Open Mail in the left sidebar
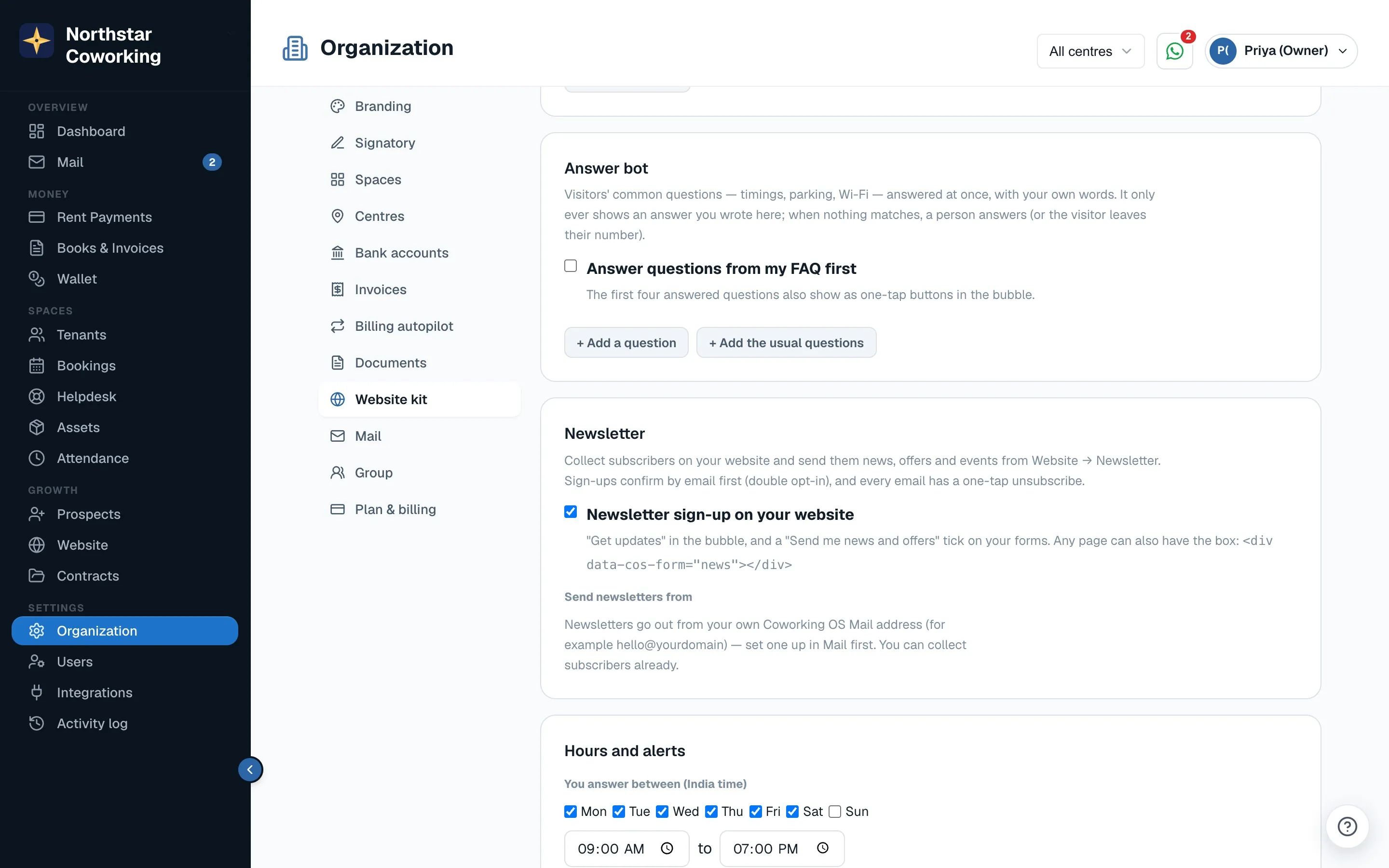 click(124, 162)
